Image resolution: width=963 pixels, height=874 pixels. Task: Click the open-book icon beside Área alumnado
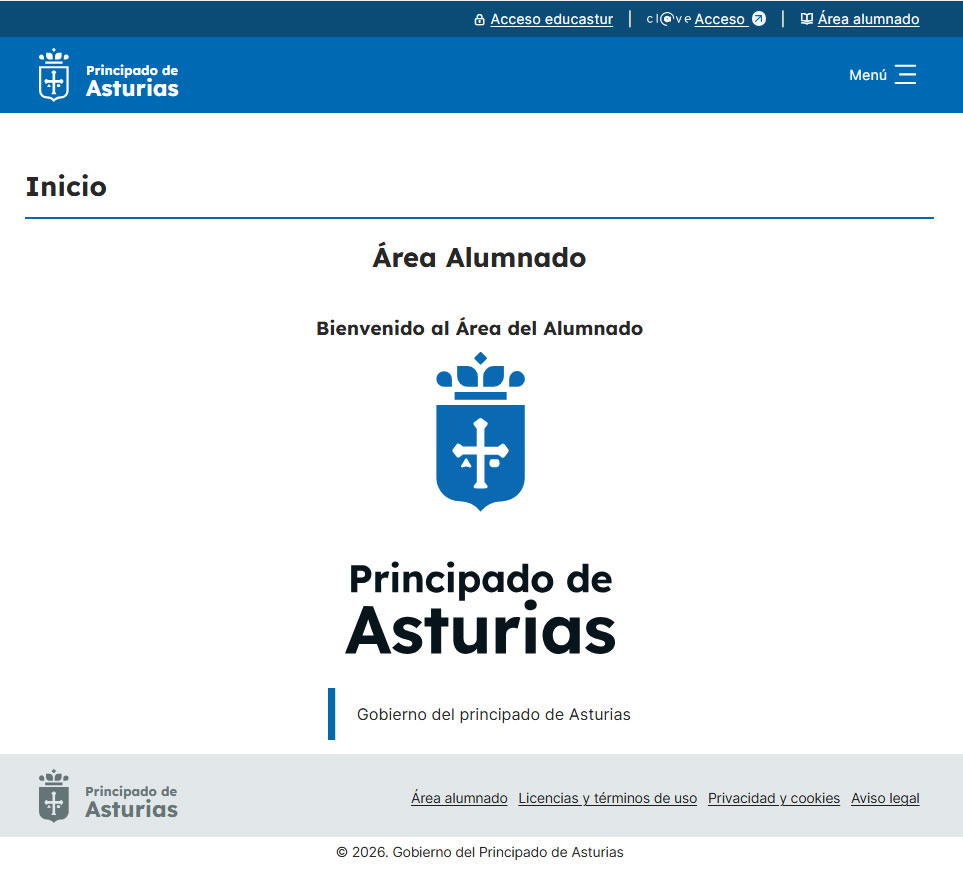[x=805, y=19]
